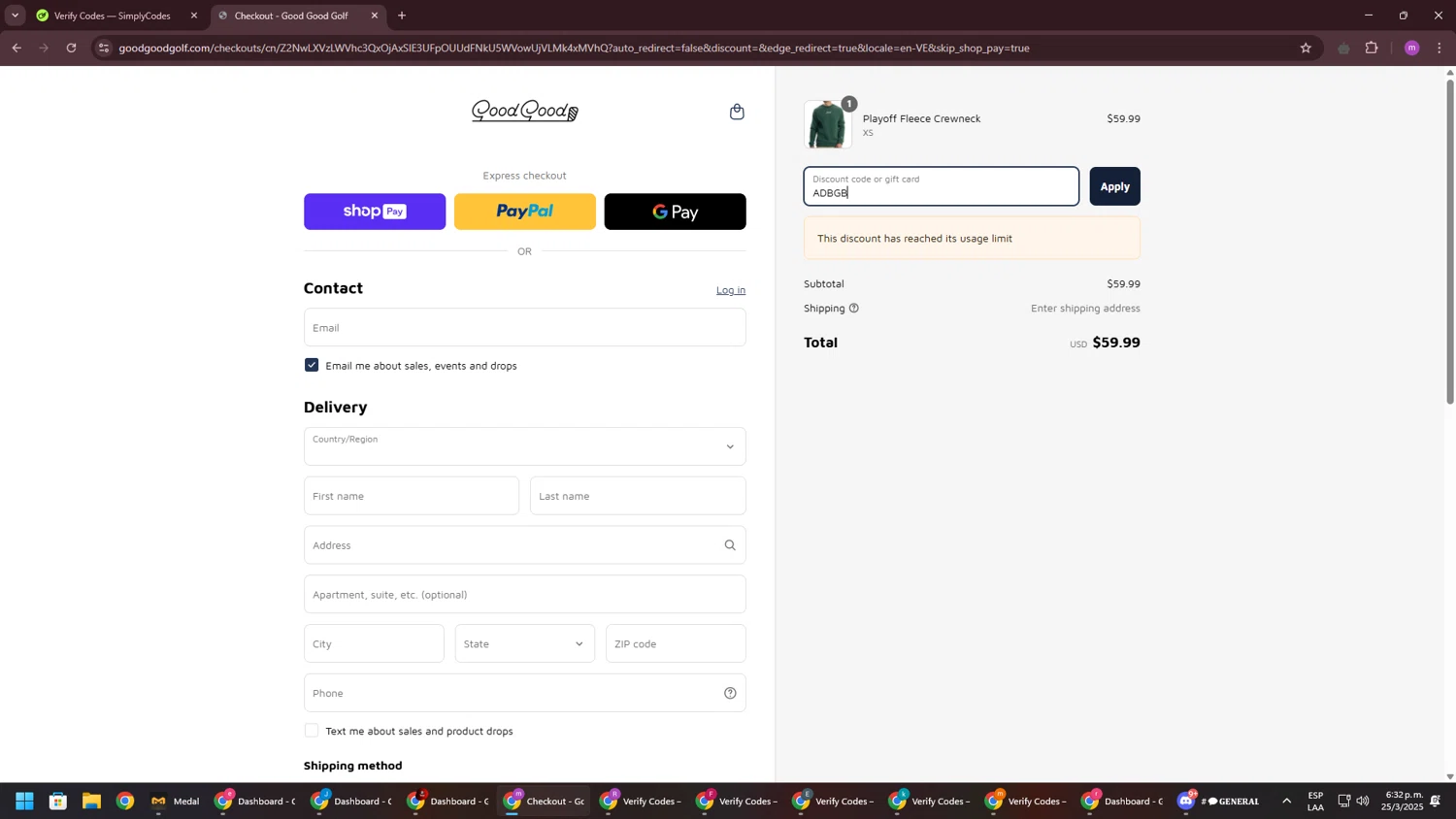Click the address search magnifier icon
The width and height of the screenshot is (1456, 819).
[x=730, y=545]
